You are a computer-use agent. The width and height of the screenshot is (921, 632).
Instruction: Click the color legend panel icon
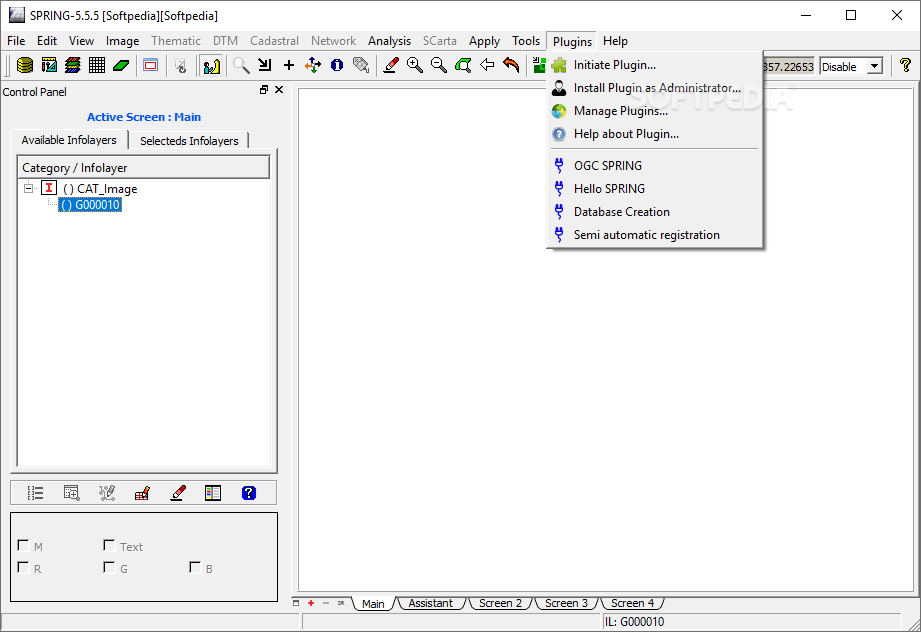click(213, 493)
